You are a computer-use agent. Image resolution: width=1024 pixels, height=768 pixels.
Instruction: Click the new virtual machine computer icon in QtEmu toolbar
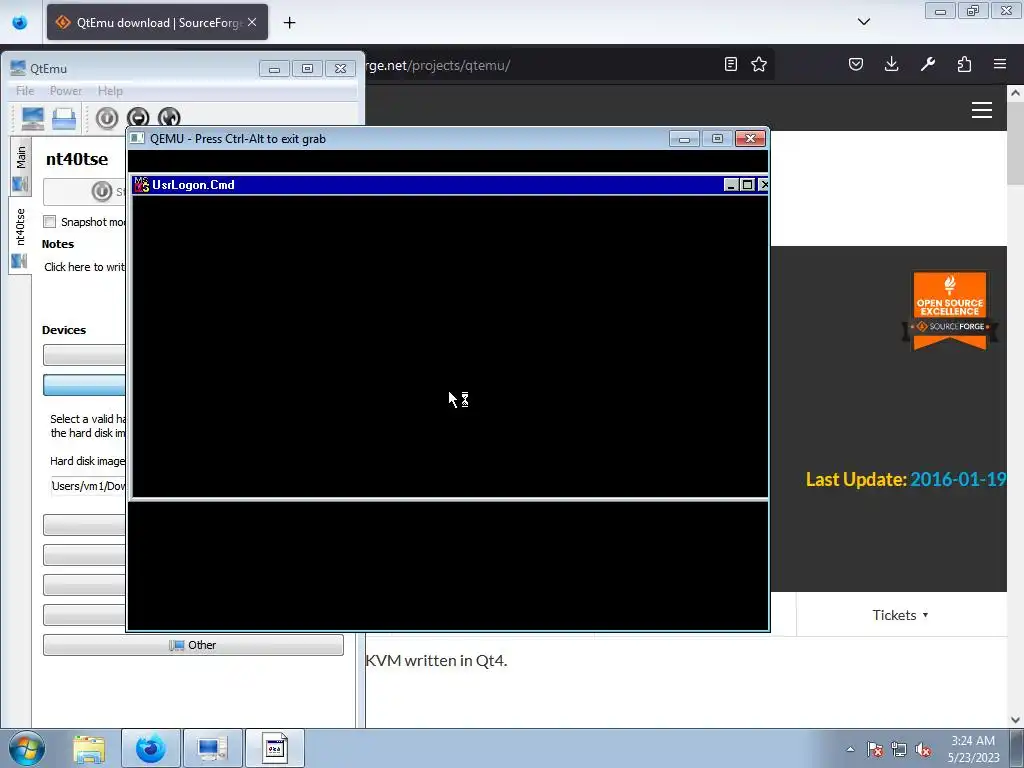tap(33, 118)
